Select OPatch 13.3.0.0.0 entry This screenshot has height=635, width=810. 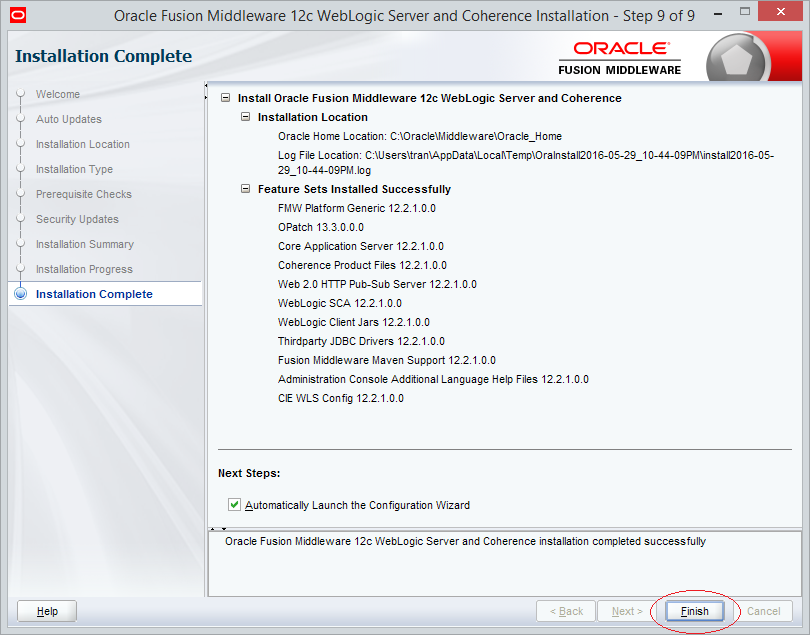320,227
